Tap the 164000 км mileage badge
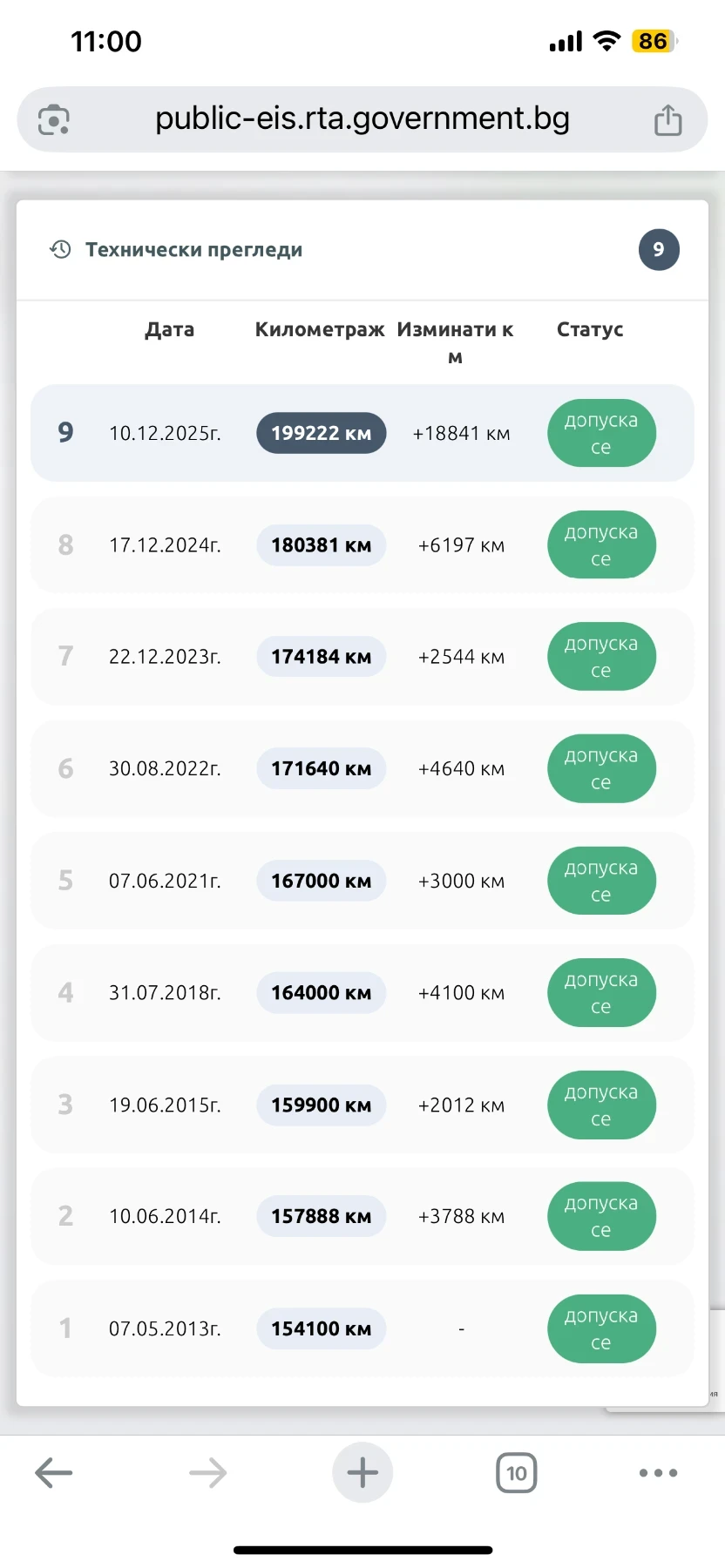The image size is (725, 1568). tap(321, 993)
